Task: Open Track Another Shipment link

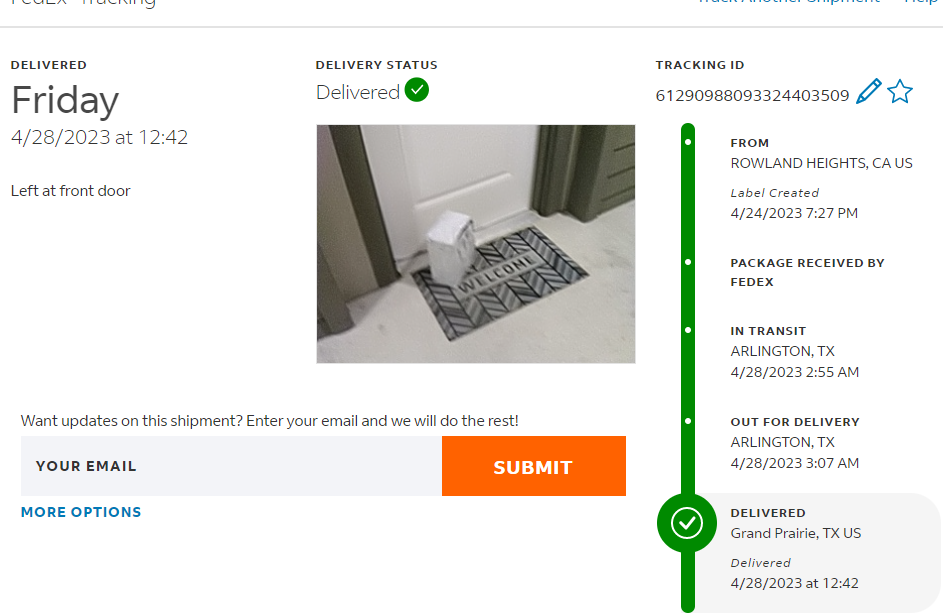Action: [790, 3]
